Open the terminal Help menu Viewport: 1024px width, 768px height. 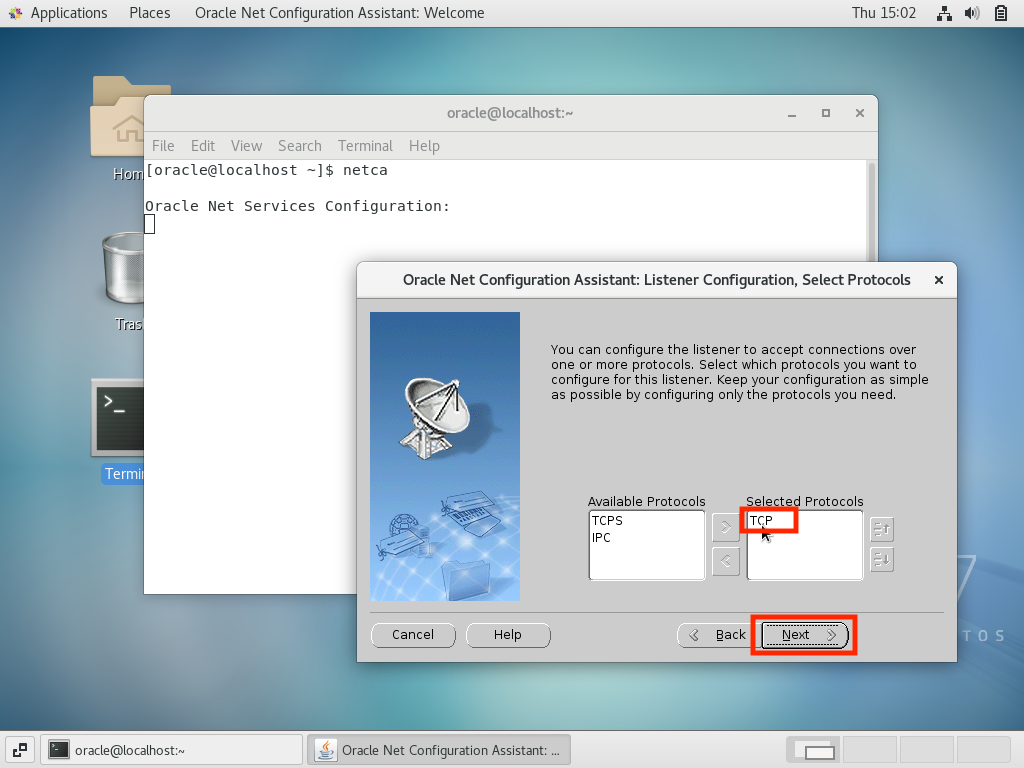point(424,146)
